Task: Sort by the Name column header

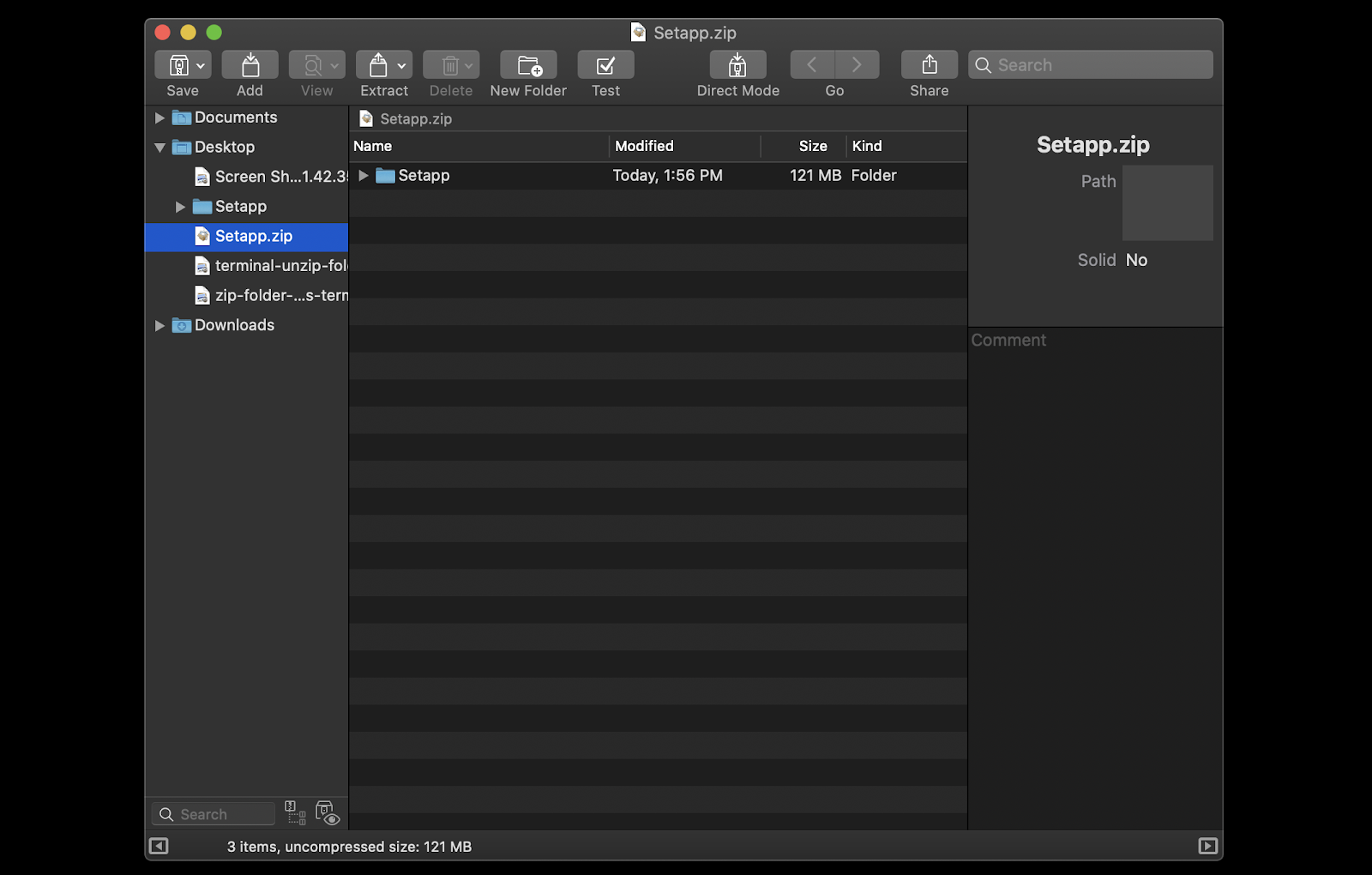Action: 479,147
